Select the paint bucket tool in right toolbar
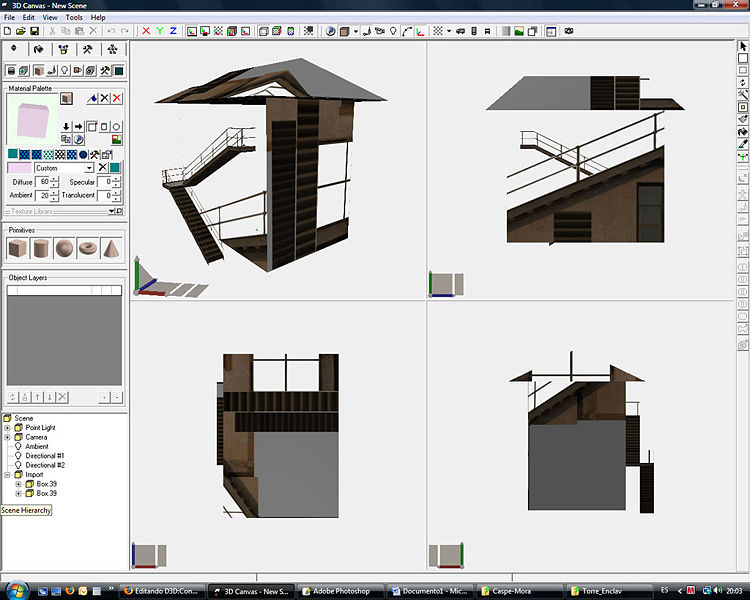 742,131
